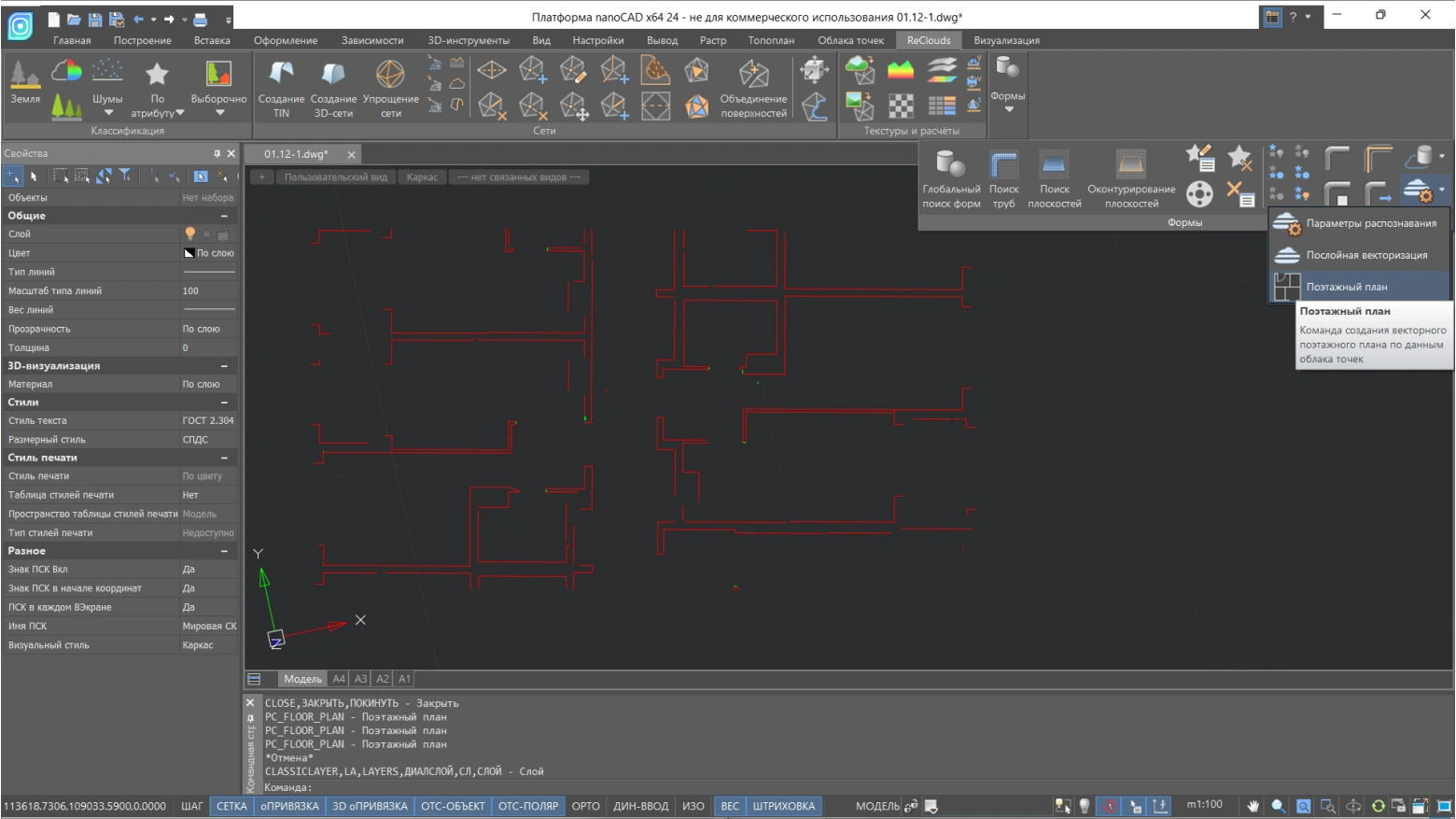Screen dimensions: 1456x819
Task: Click the Каркас visual style button
Action: [x=422, y=177]
